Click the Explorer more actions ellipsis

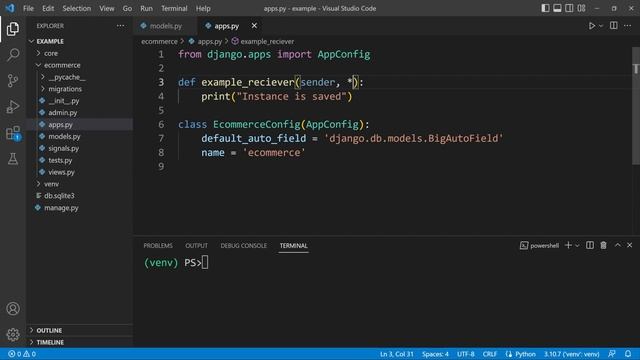pos(120,26)
